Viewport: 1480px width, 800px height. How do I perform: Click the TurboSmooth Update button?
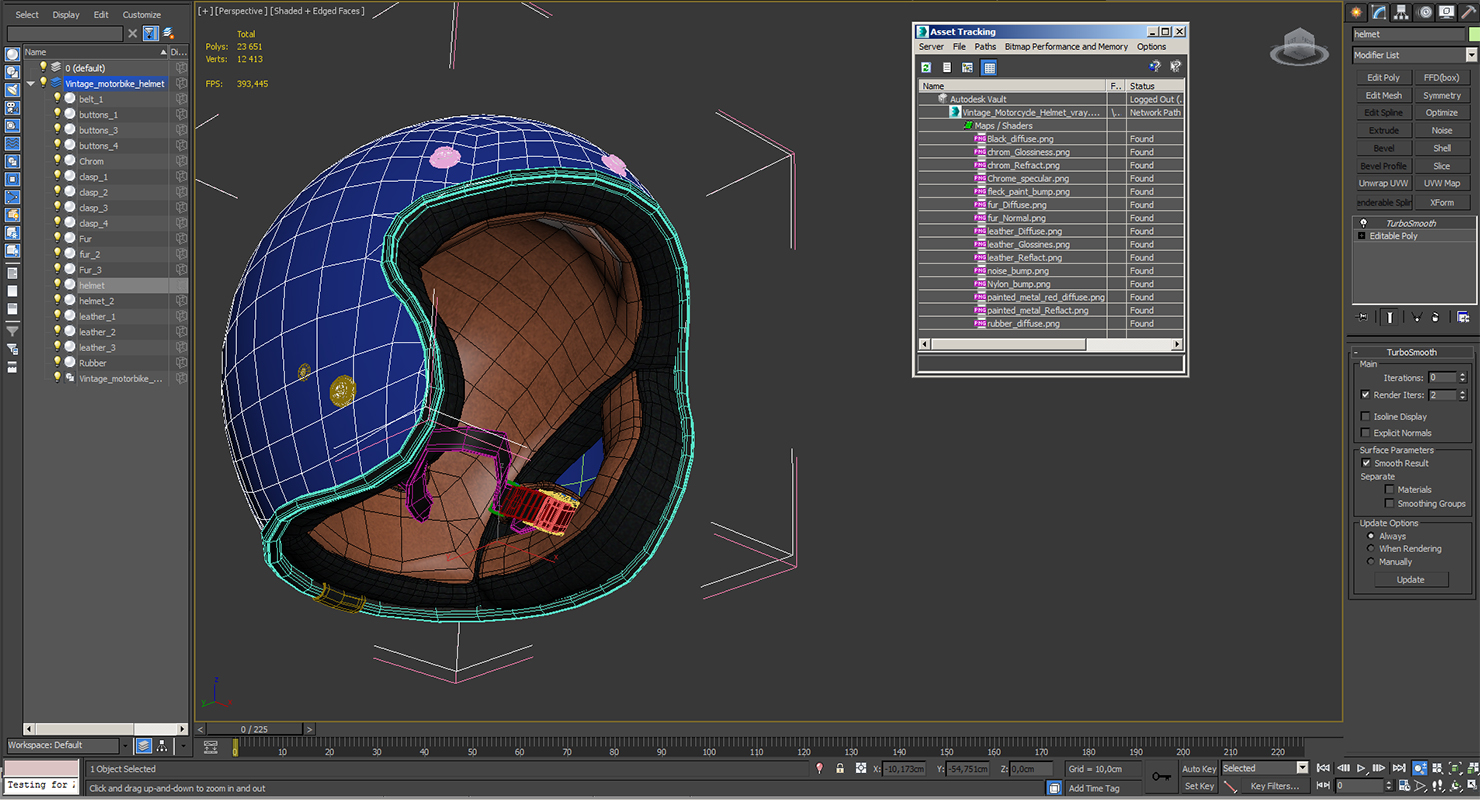pyautogui.click(x=1410, y=580)
